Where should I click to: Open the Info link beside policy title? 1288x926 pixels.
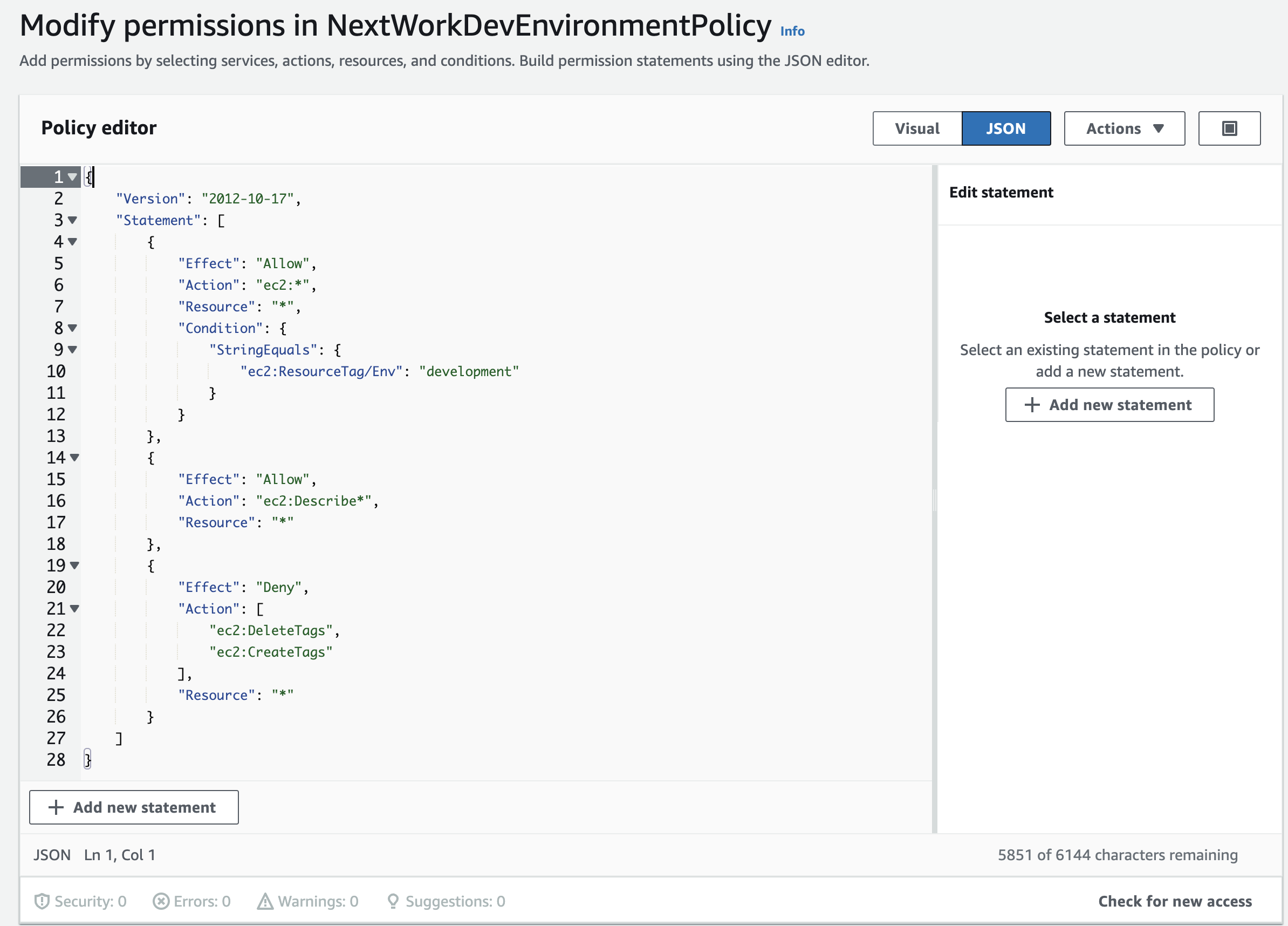pyautogui.click(x=792, y=31)
